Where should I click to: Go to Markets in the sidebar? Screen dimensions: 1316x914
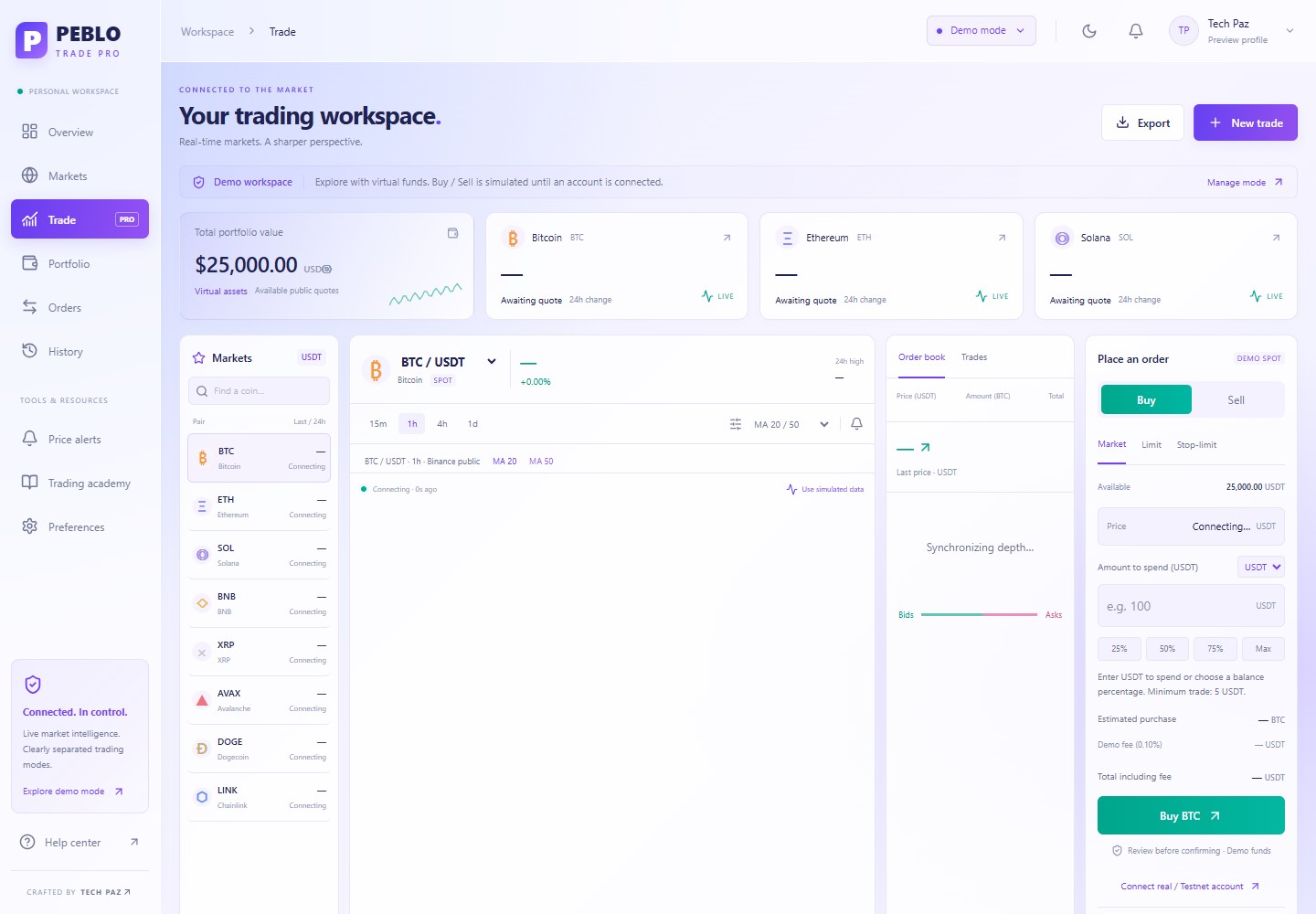coord(80,175)
